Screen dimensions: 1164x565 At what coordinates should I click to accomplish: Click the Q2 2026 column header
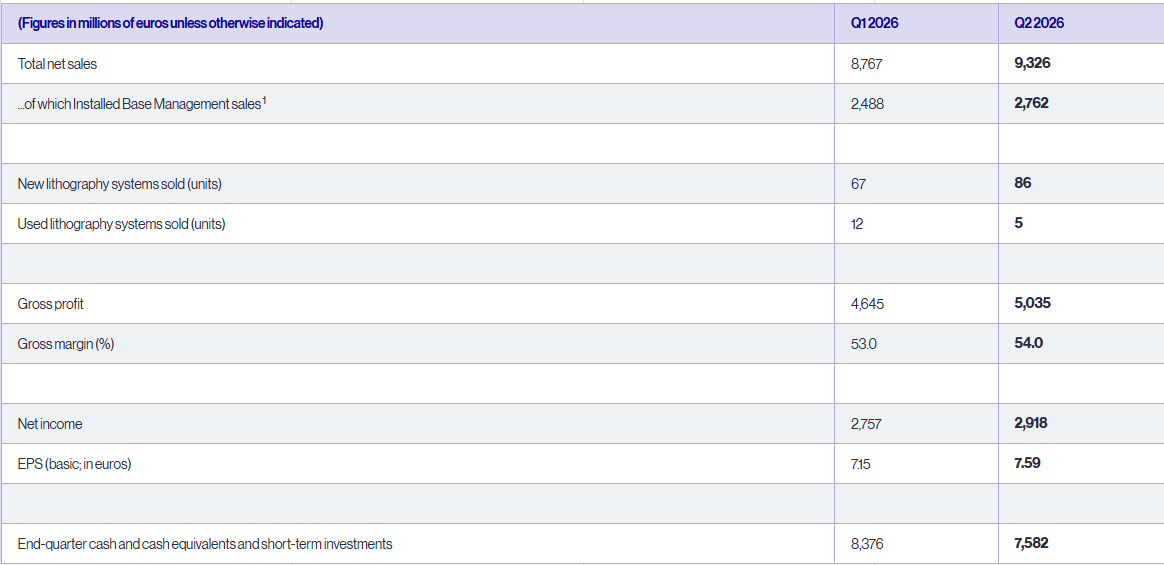tap(1039, 23)
